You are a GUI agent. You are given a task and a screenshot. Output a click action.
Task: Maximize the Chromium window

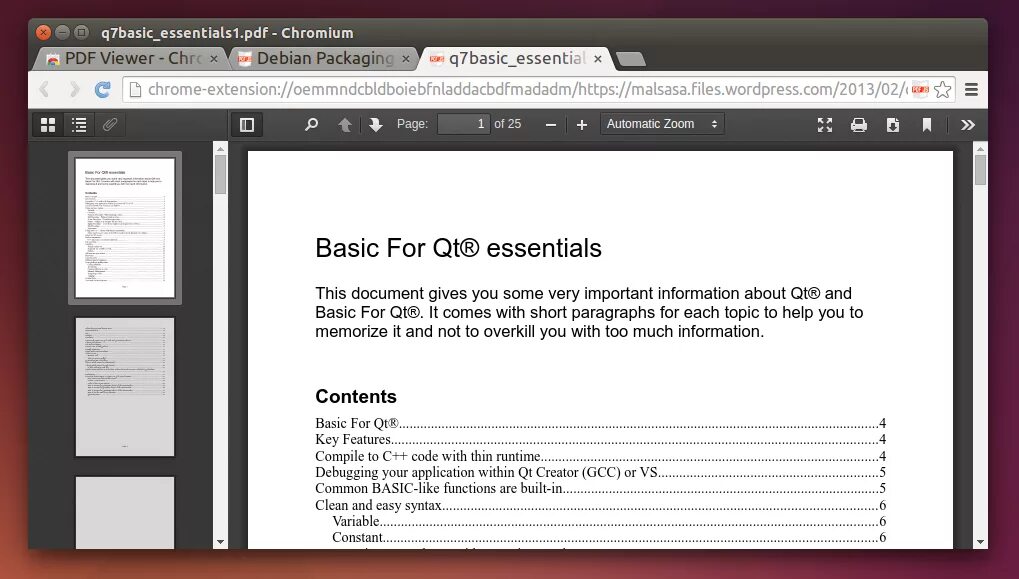pos(81,32)
